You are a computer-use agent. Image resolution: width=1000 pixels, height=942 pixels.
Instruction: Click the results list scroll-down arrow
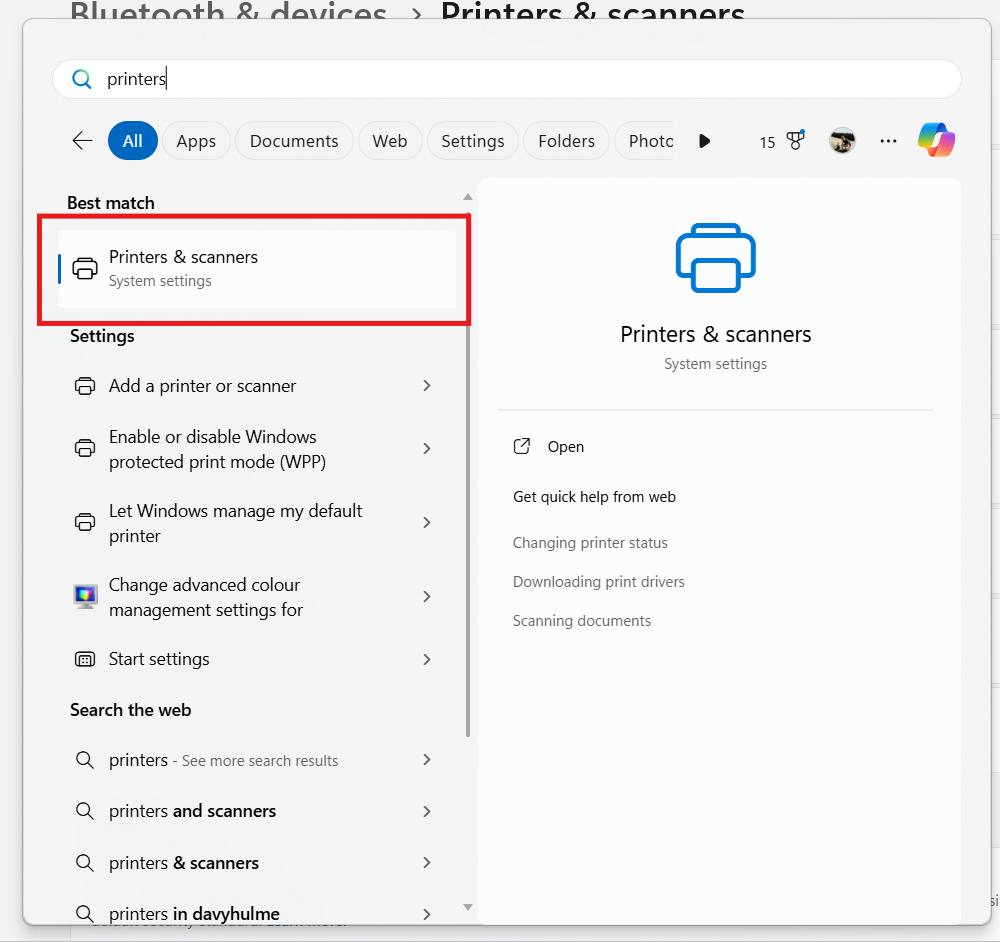[467, 907]
